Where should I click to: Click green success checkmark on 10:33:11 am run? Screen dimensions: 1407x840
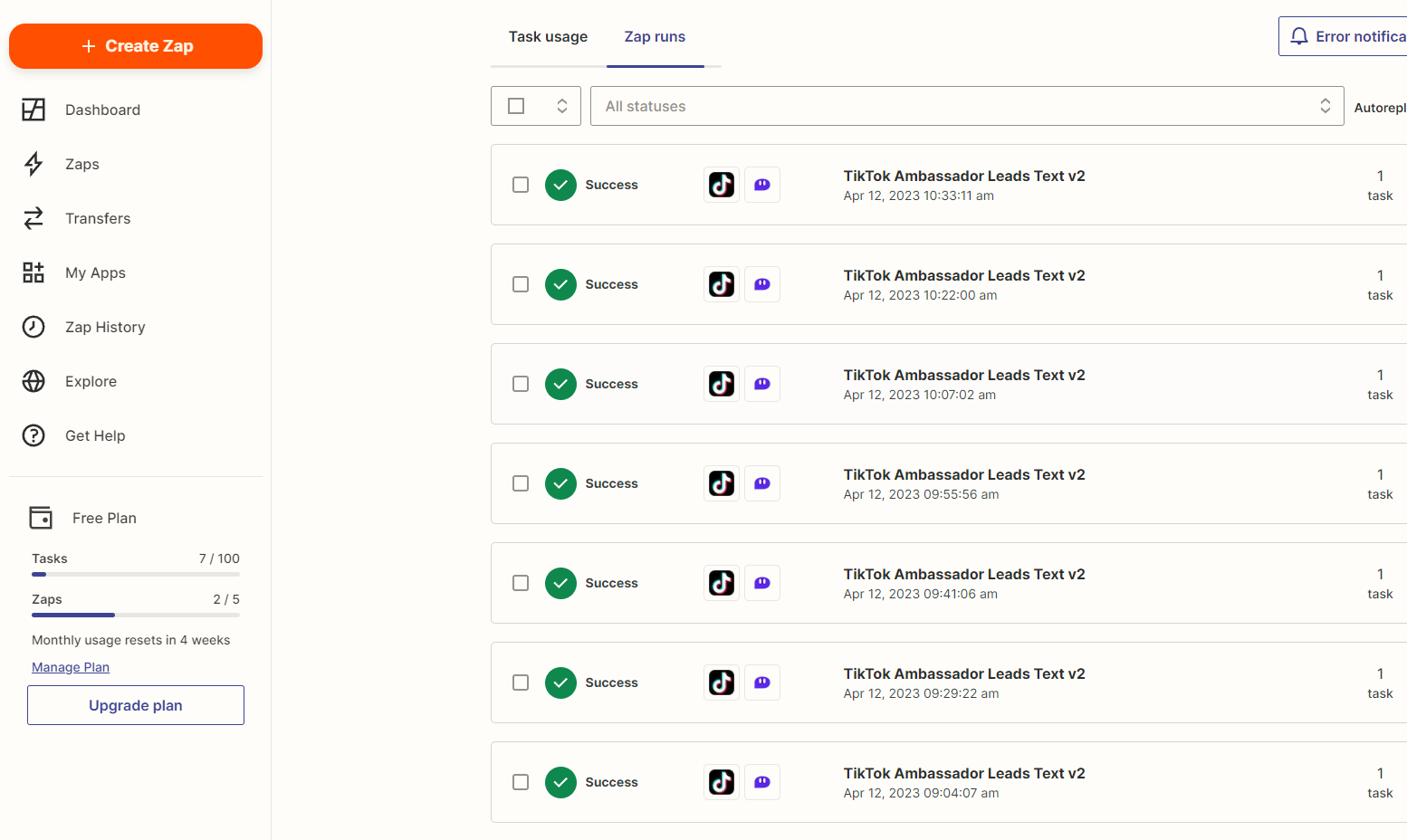point(560,185)
